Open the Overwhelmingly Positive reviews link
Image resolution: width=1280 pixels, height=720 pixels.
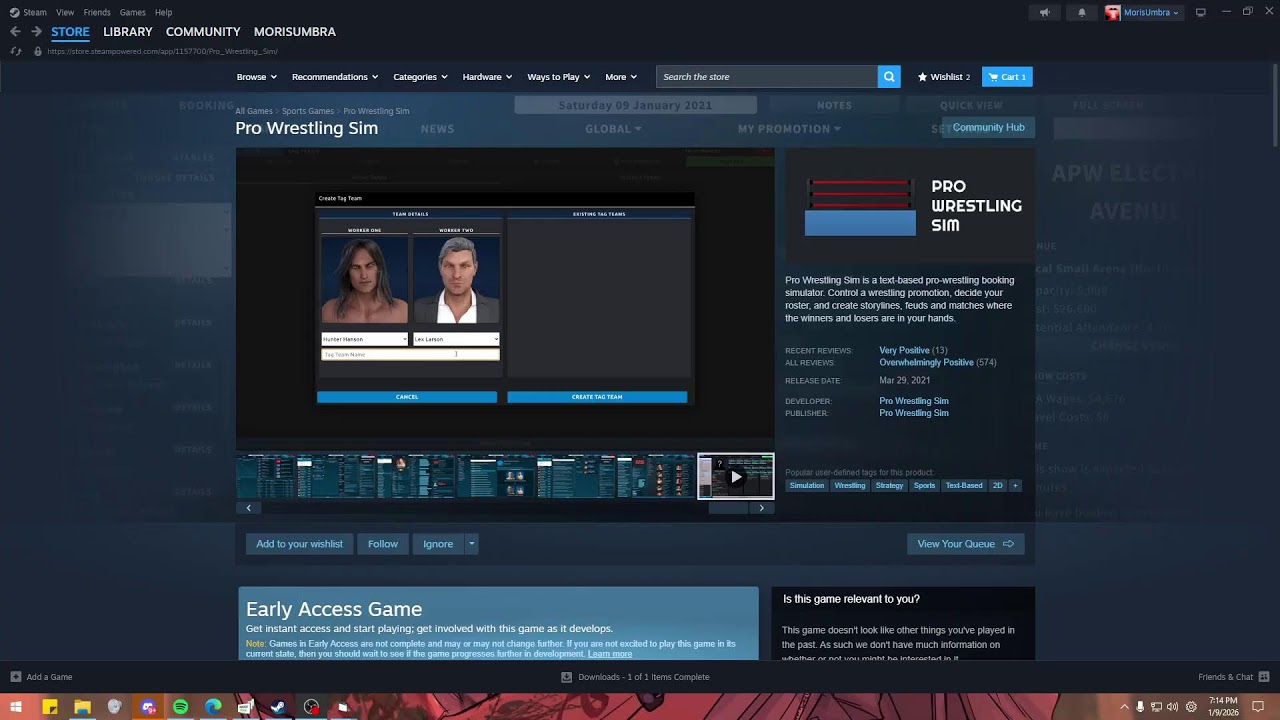(x=926, y=362)
